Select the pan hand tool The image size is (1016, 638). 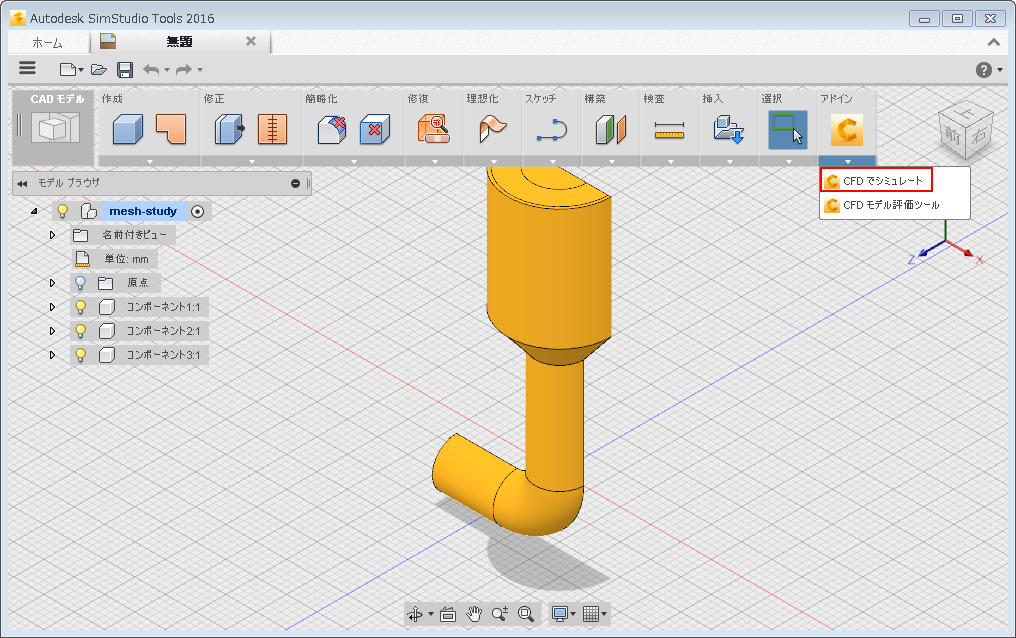click(x=474, y=614)
